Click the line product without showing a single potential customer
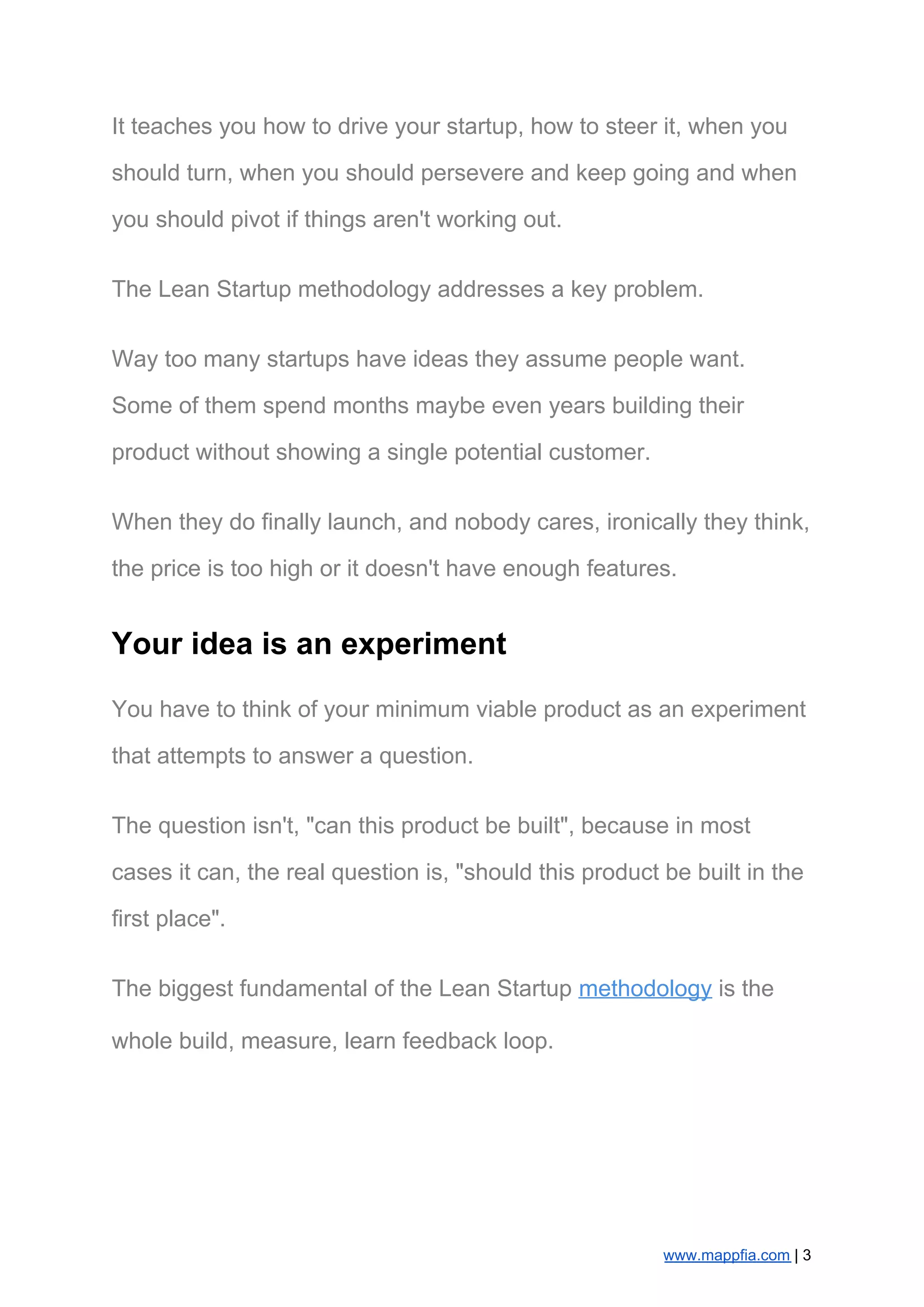The image size is (924, 1307). [x=381, y=453]
